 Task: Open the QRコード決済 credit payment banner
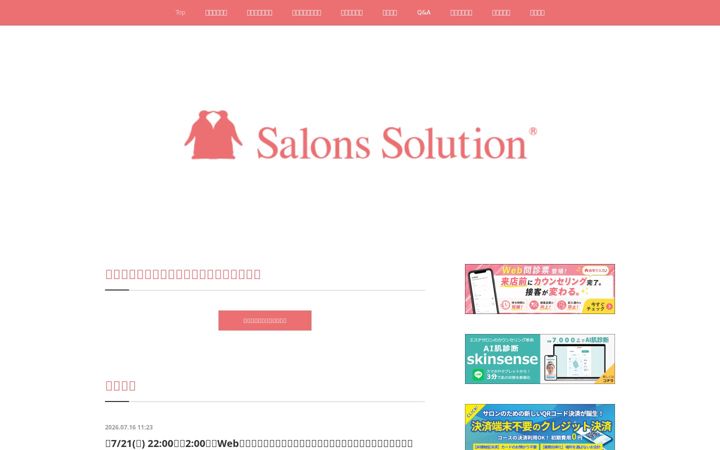click(x=540, y=427)
